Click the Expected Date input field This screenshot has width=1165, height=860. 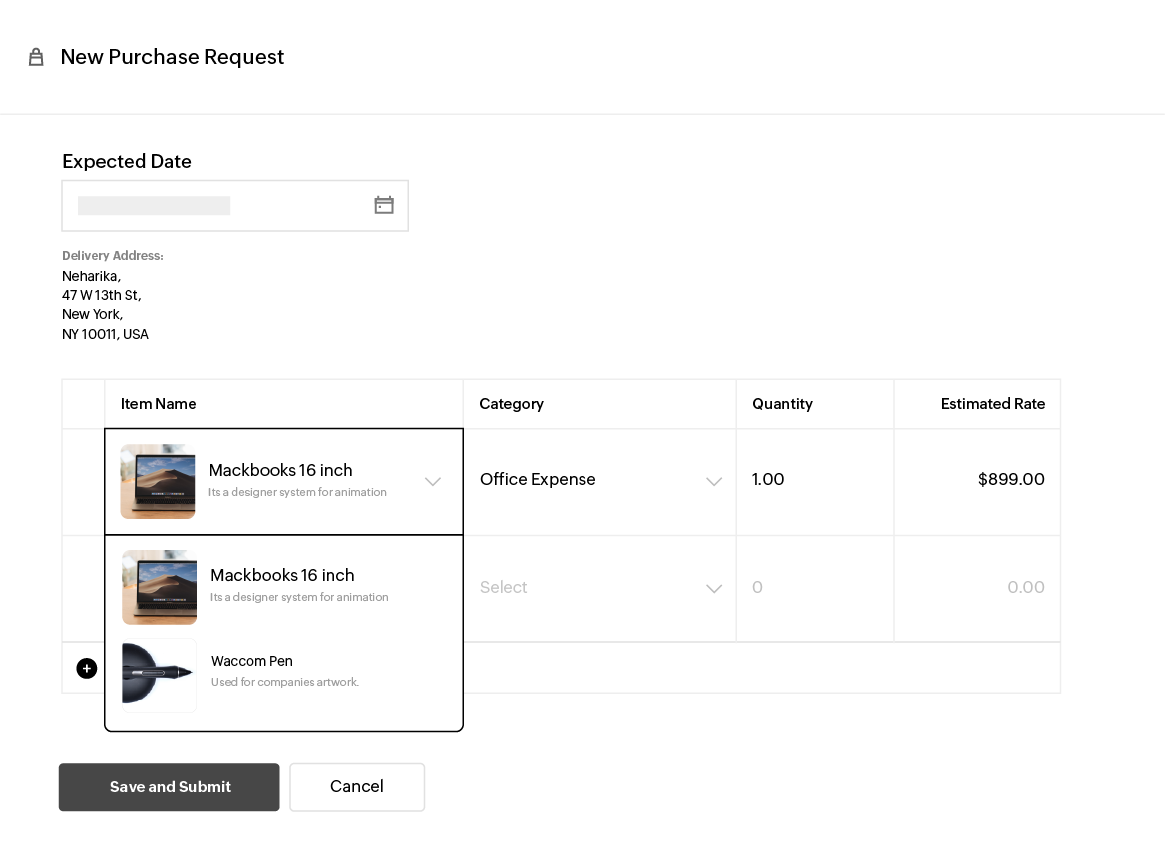pos(200,205)
